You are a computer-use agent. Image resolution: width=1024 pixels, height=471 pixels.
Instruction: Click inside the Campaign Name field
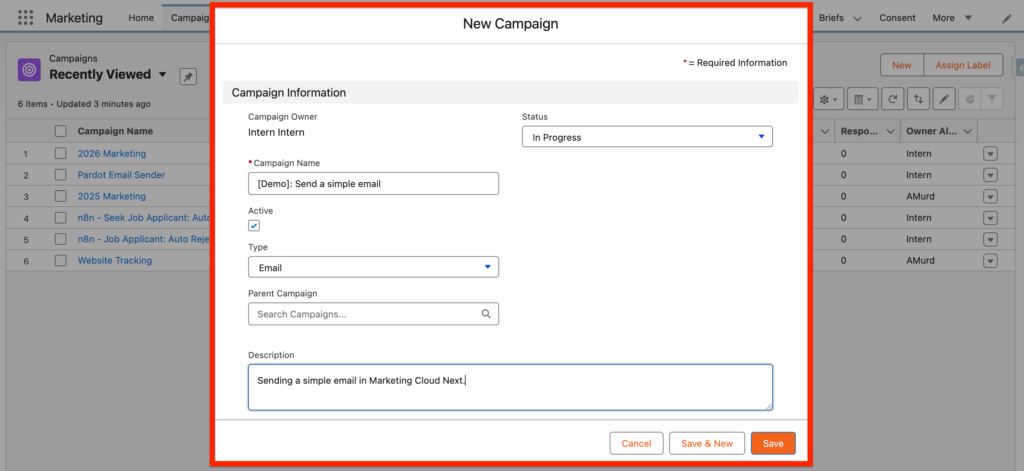click(x=373, y=183)
